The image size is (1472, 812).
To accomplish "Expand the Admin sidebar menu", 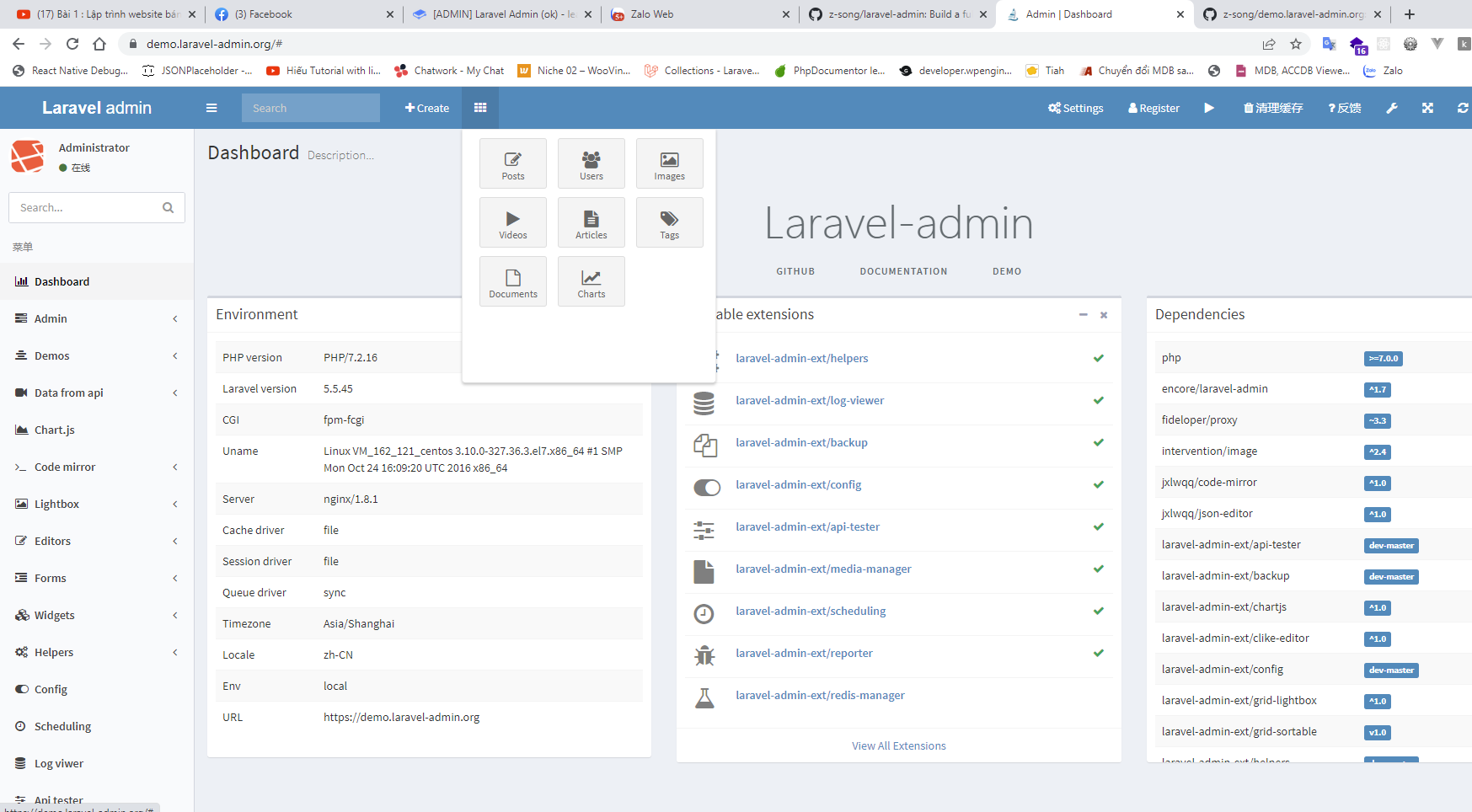I will [96, 318].
